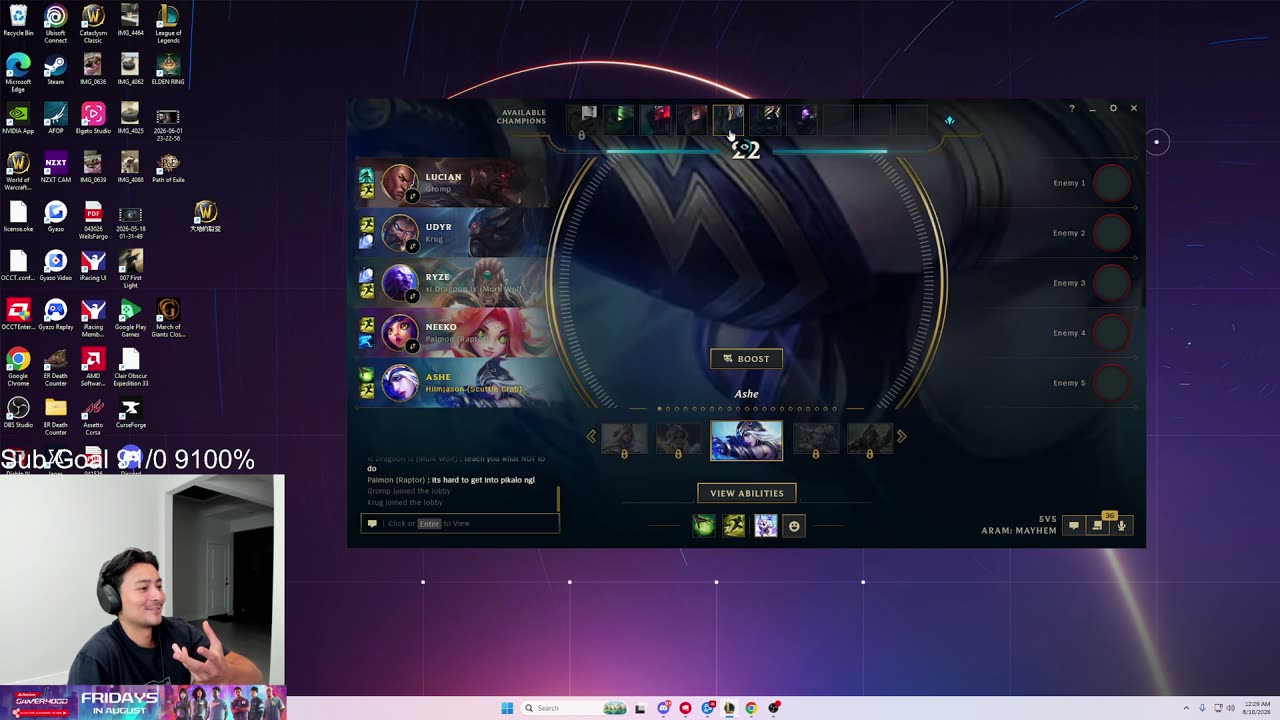1280x720 pixels.
Task: Open the emote picker smiley icon
Action: [794, 525]
